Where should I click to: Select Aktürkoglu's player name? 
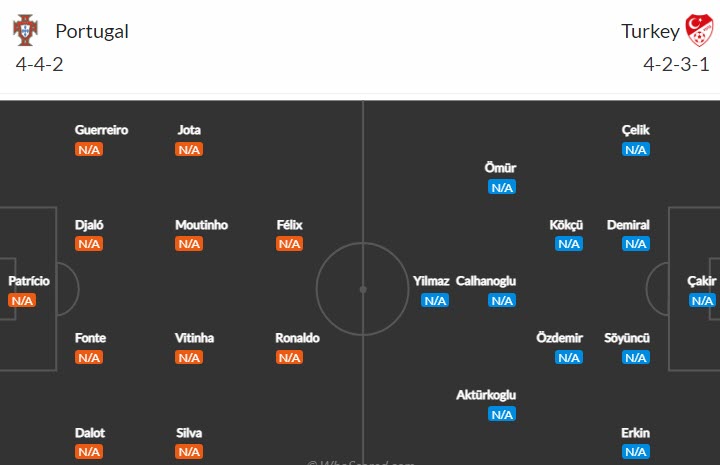tap(486, 395)
